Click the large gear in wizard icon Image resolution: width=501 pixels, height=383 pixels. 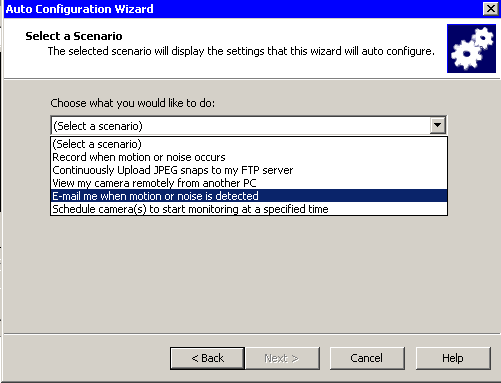[466, 55]
